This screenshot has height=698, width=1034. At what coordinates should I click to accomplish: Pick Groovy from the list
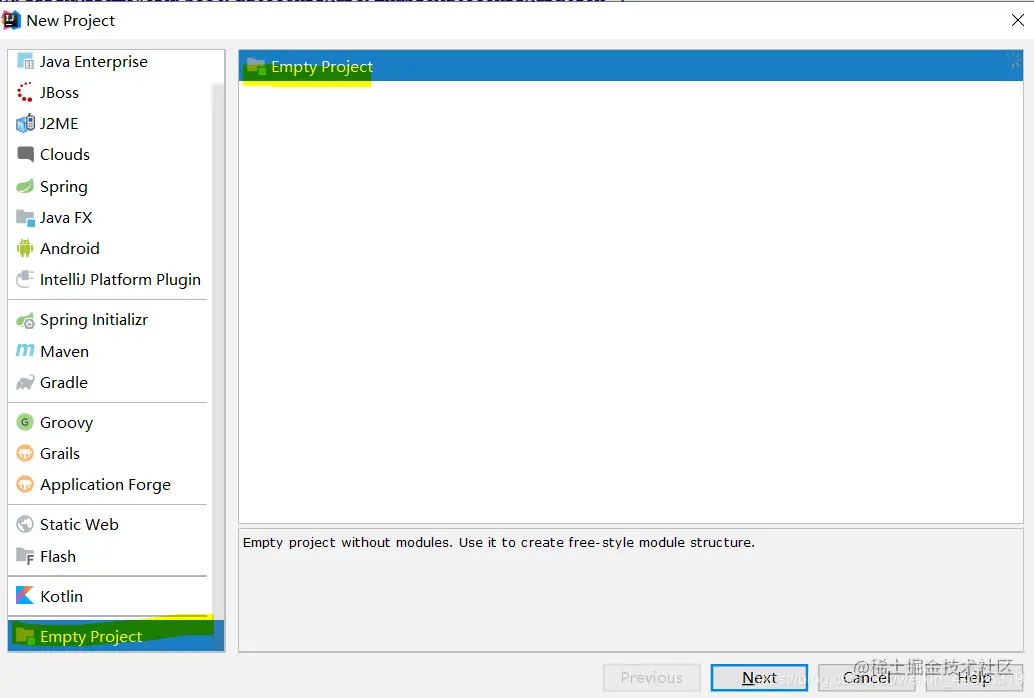[110, 422]
